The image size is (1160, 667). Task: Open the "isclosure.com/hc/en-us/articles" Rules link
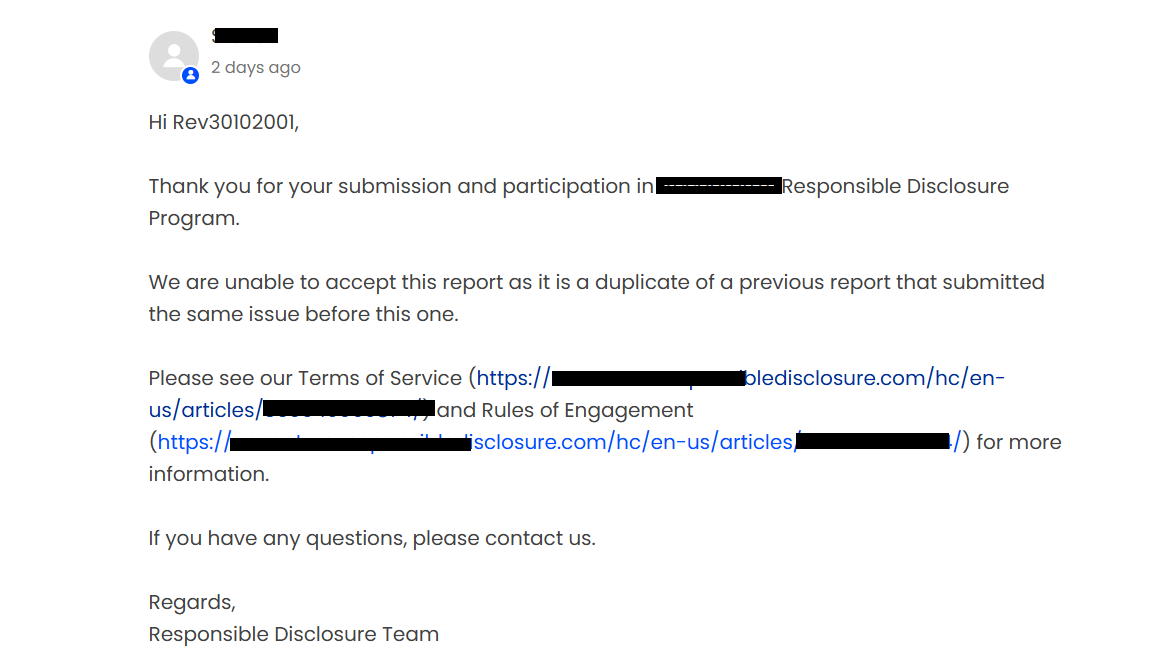pyautogui.click(x=633, y=442)
